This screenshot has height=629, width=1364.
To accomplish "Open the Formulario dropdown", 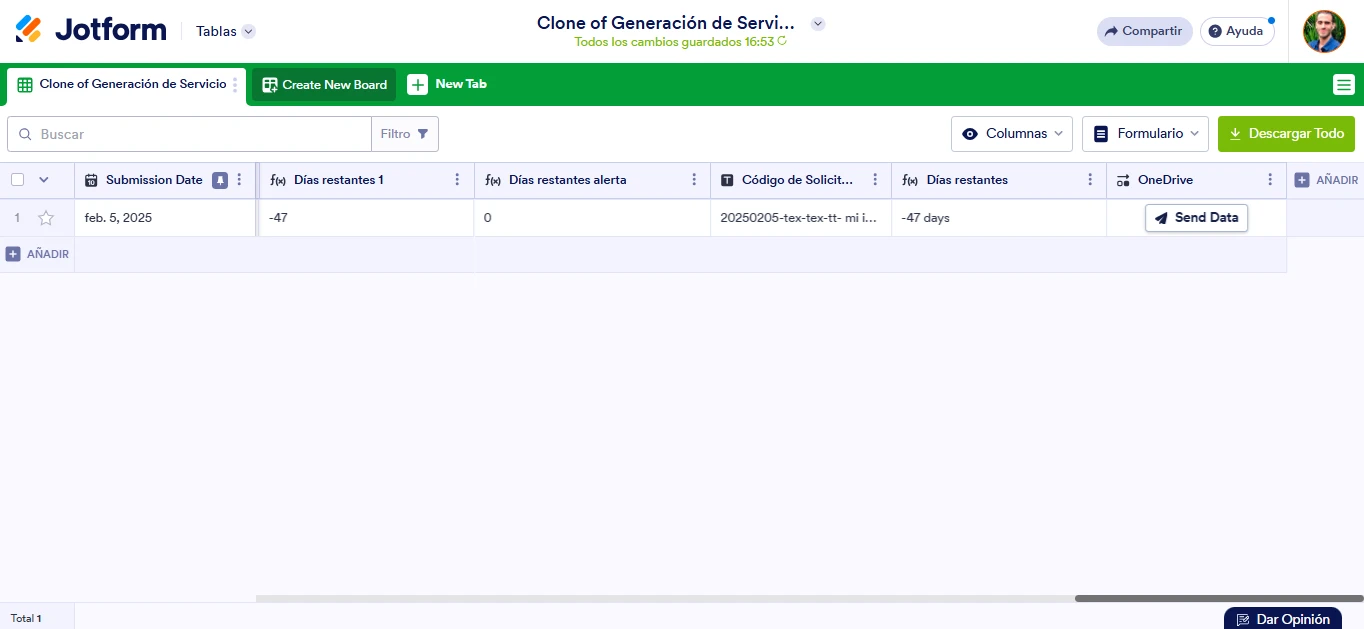I will 1145,133.
